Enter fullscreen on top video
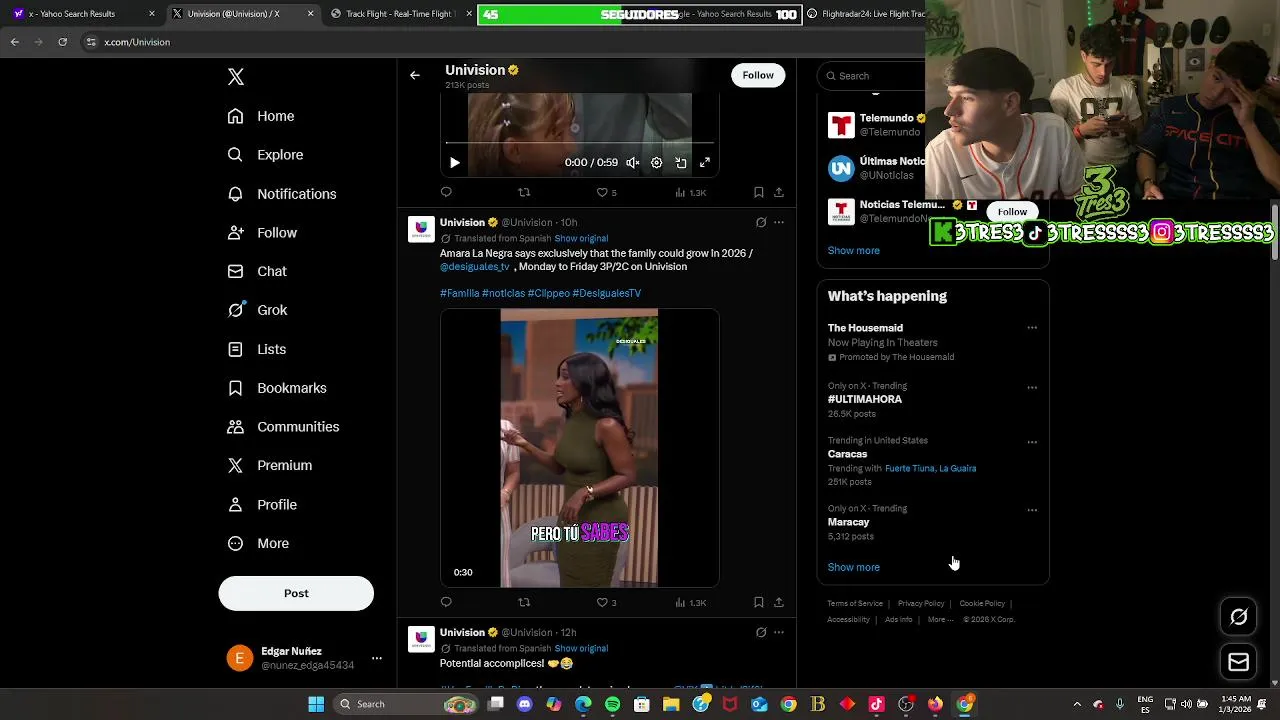This screenshot has width=1280, height=720. click(x=705, y=162)
